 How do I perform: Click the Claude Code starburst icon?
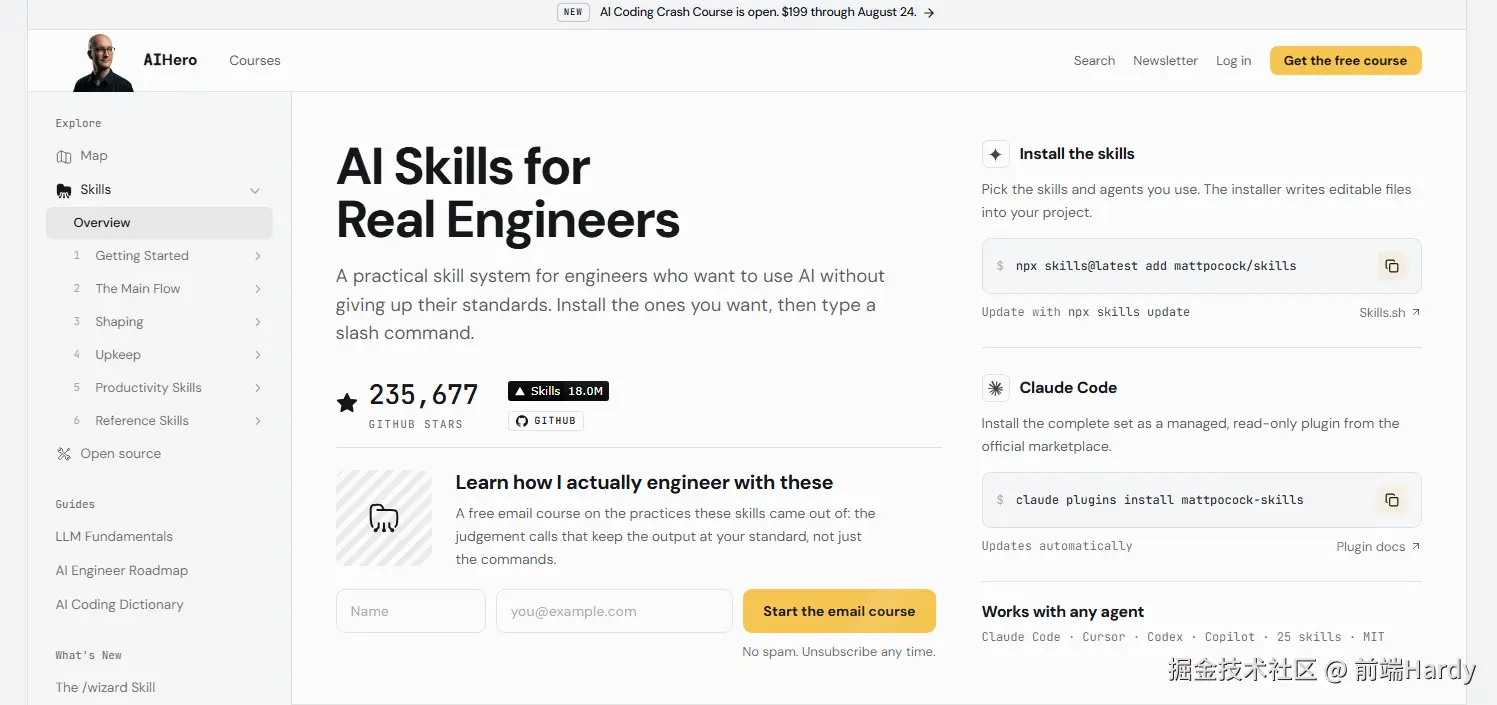(x=995, y=388)
